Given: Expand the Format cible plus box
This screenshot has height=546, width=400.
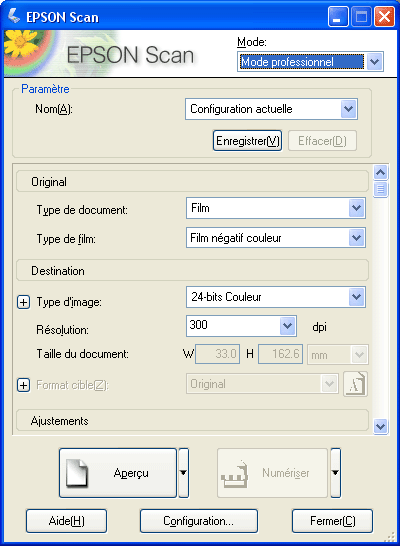Looking at the screenshot, I should point(23,385).
